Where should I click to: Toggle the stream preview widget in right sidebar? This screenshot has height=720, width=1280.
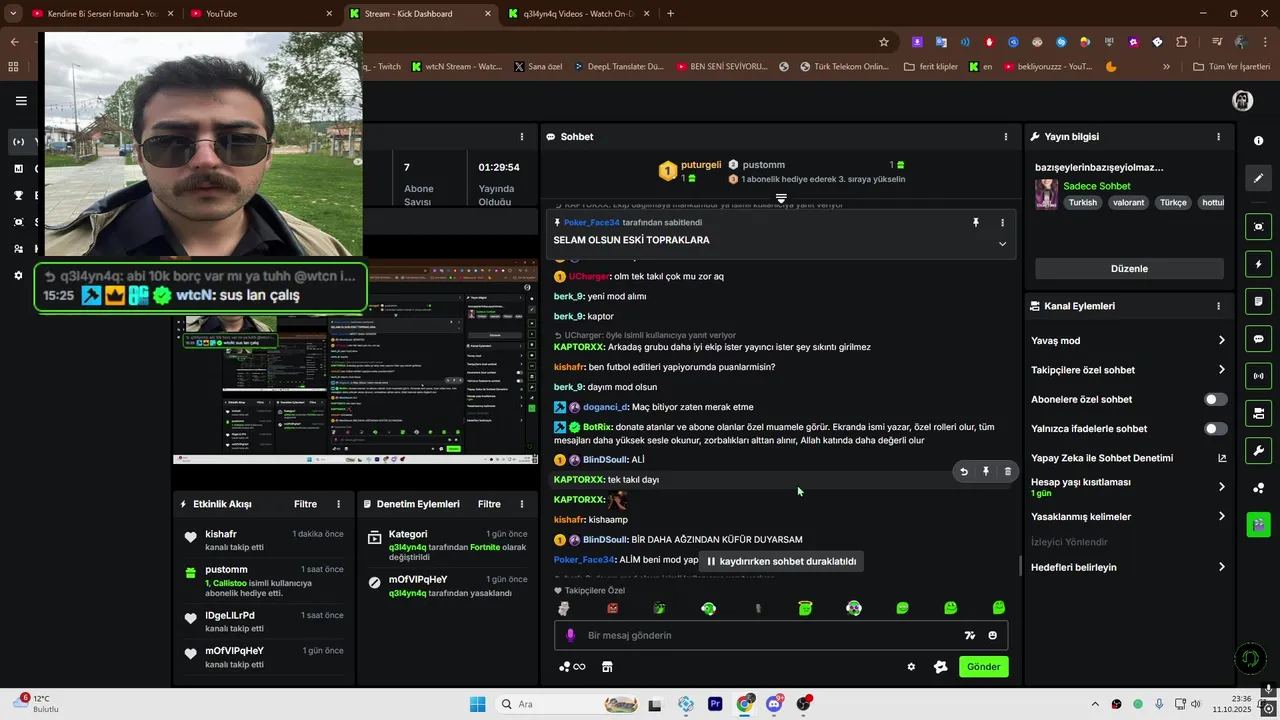(x=1259, y=227)
